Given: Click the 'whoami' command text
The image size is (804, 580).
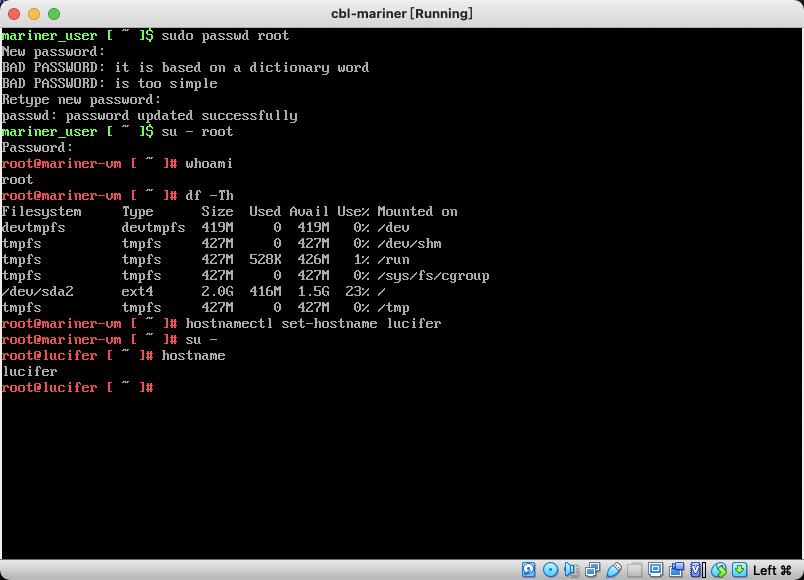Looking at the screenshot, I should pos(209,163).
